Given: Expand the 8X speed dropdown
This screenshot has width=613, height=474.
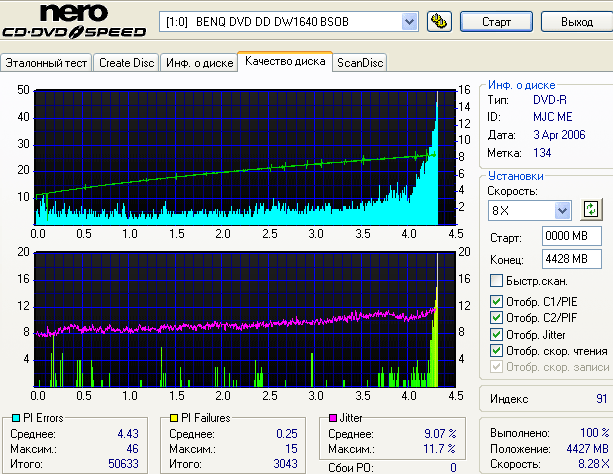Looking at the screenshot, I should [562, 211].
